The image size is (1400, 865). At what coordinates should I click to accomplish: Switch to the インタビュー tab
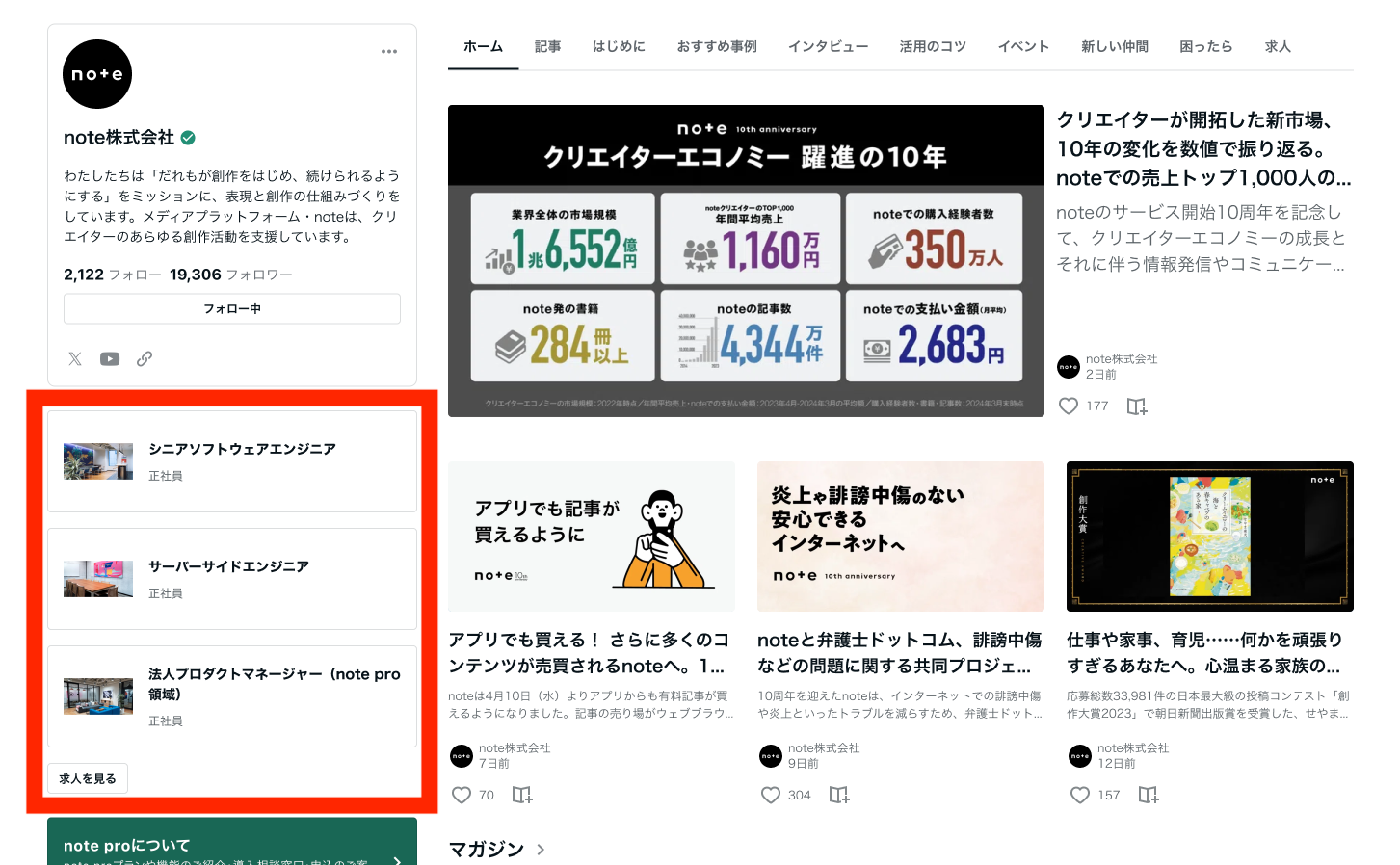(x=829, y=47)
